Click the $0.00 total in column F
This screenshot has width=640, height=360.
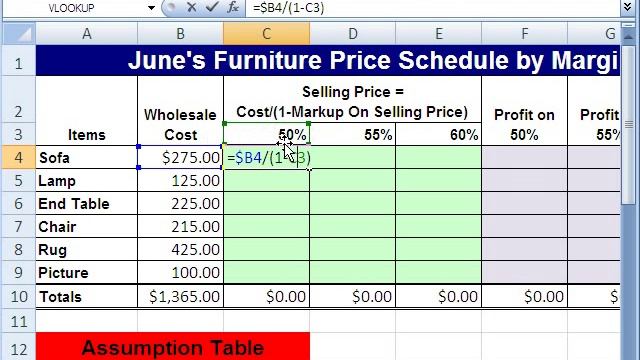[x=524, y=296]
